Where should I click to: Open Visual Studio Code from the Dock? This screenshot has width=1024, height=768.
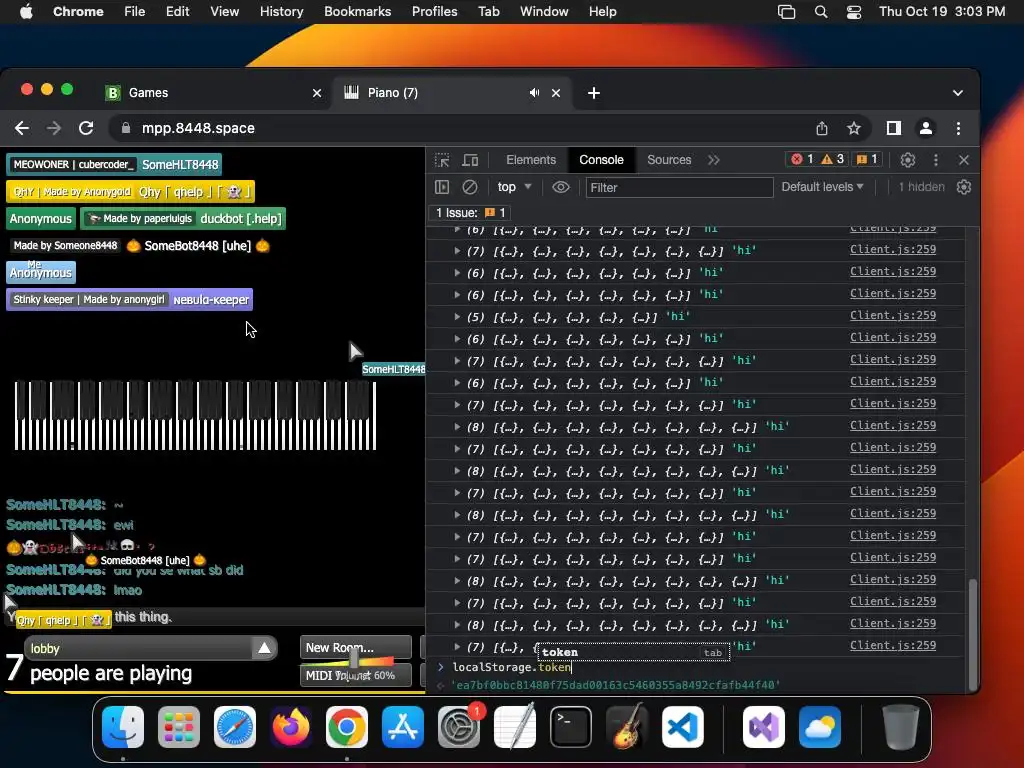682,727
